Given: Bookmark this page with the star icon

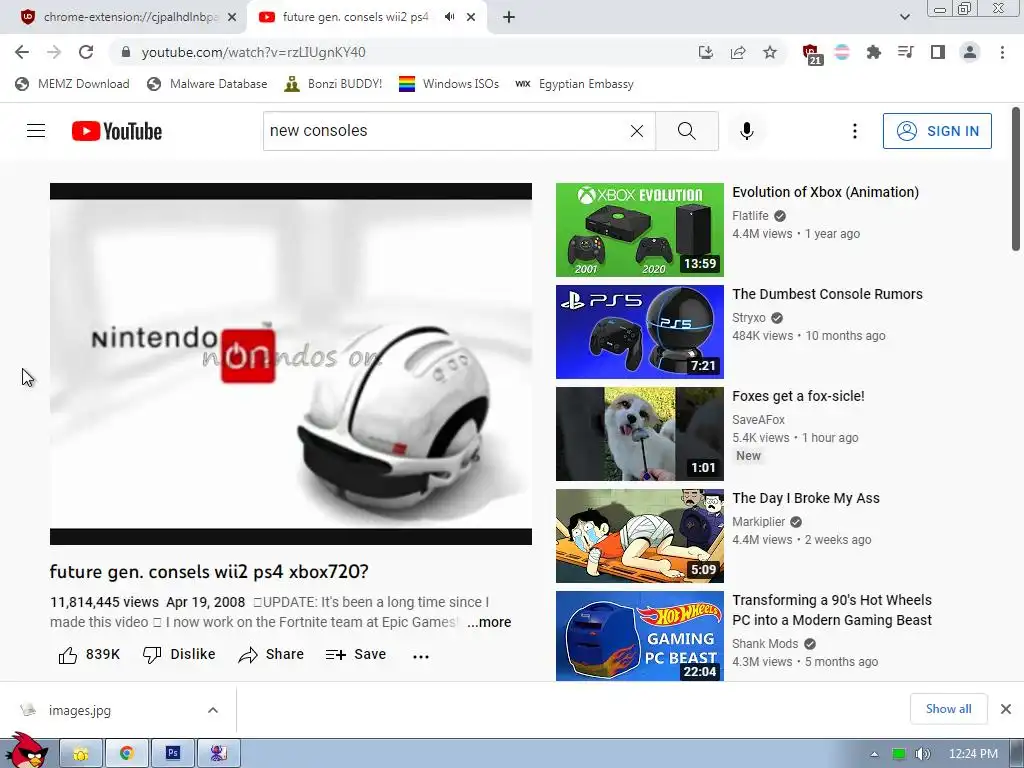Looking at the screenshot, I should [x=770, y=52].
